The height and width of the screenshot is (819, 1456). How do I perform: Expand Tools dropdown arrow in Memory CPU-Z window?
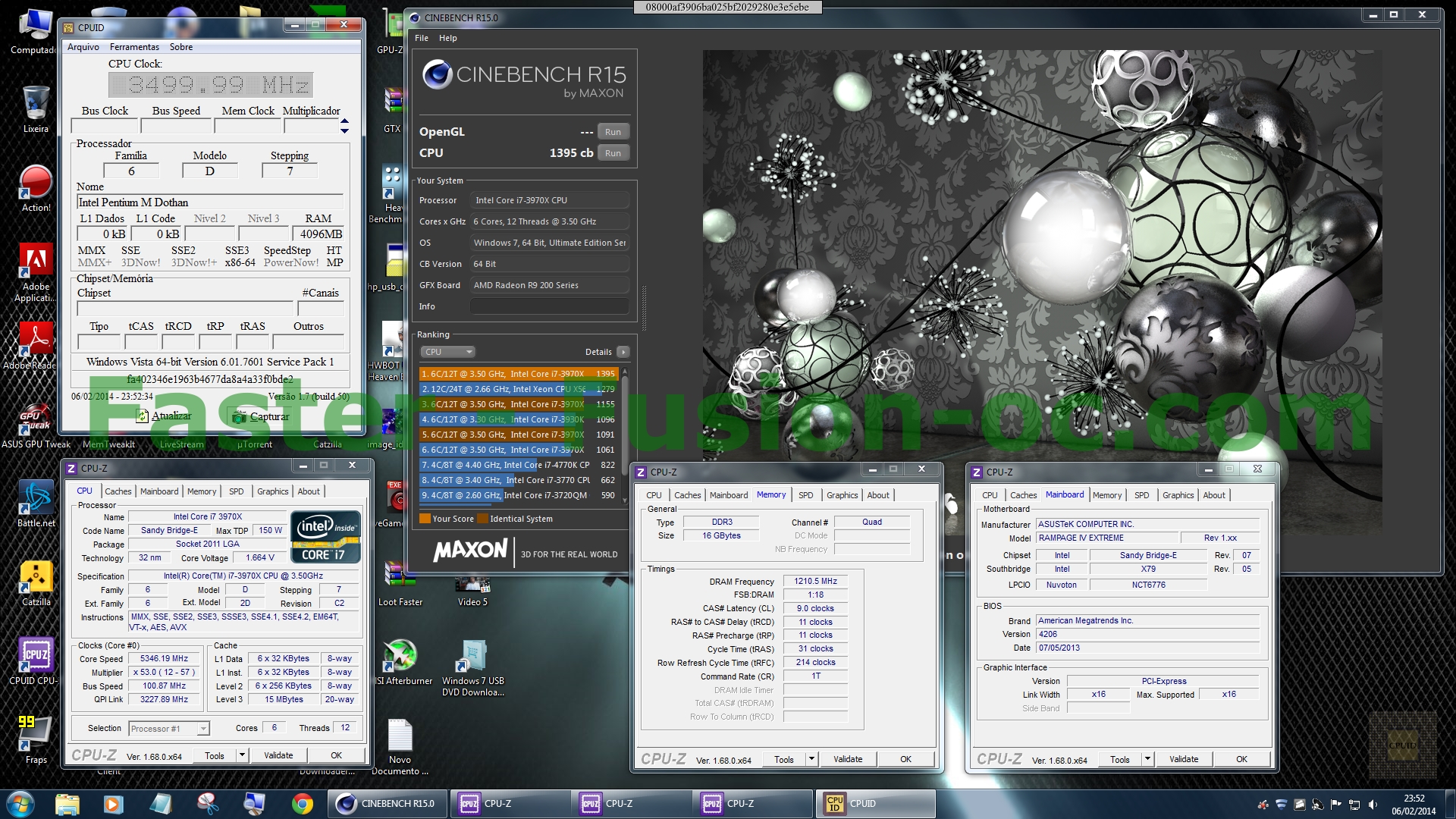click(x=811, y=759)
